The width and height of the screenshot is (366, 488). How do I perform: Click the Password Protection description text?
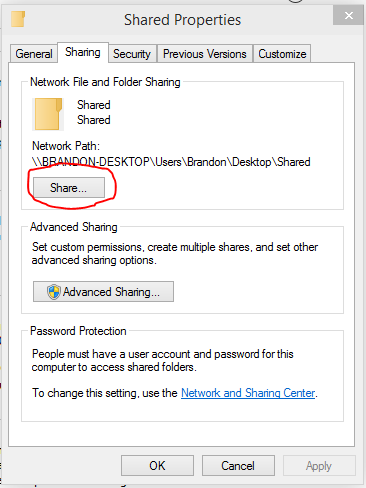coord(163,360)
